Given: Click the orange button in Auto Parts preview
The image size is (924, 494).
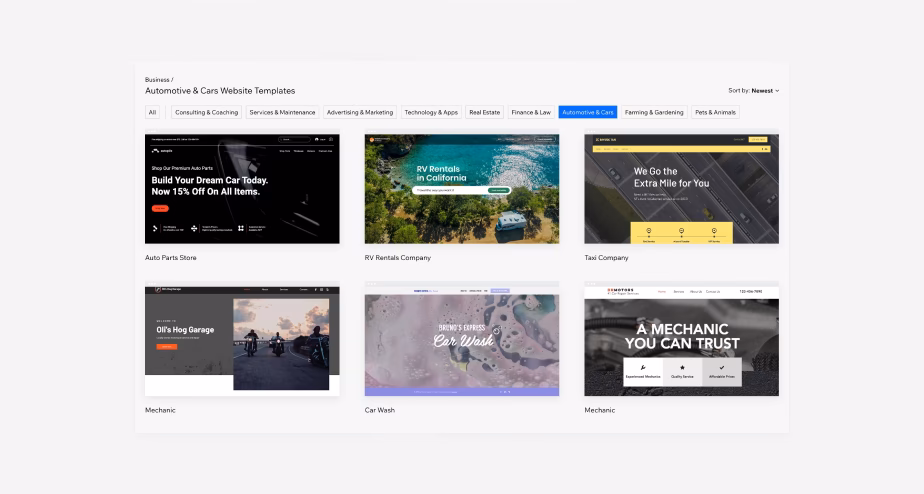Looking at the screenshot, I should [x=160, y=208].
